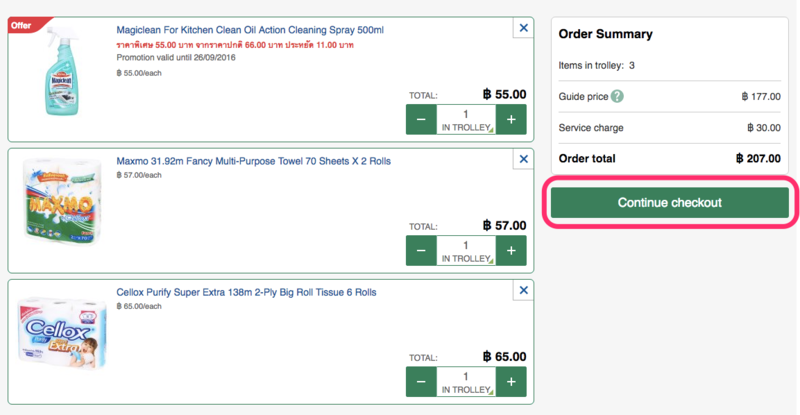The image size is (800, 415).
Task: Open Maxmo Fancy Multi-Purpose Towel product link
Action: (254, 161)
